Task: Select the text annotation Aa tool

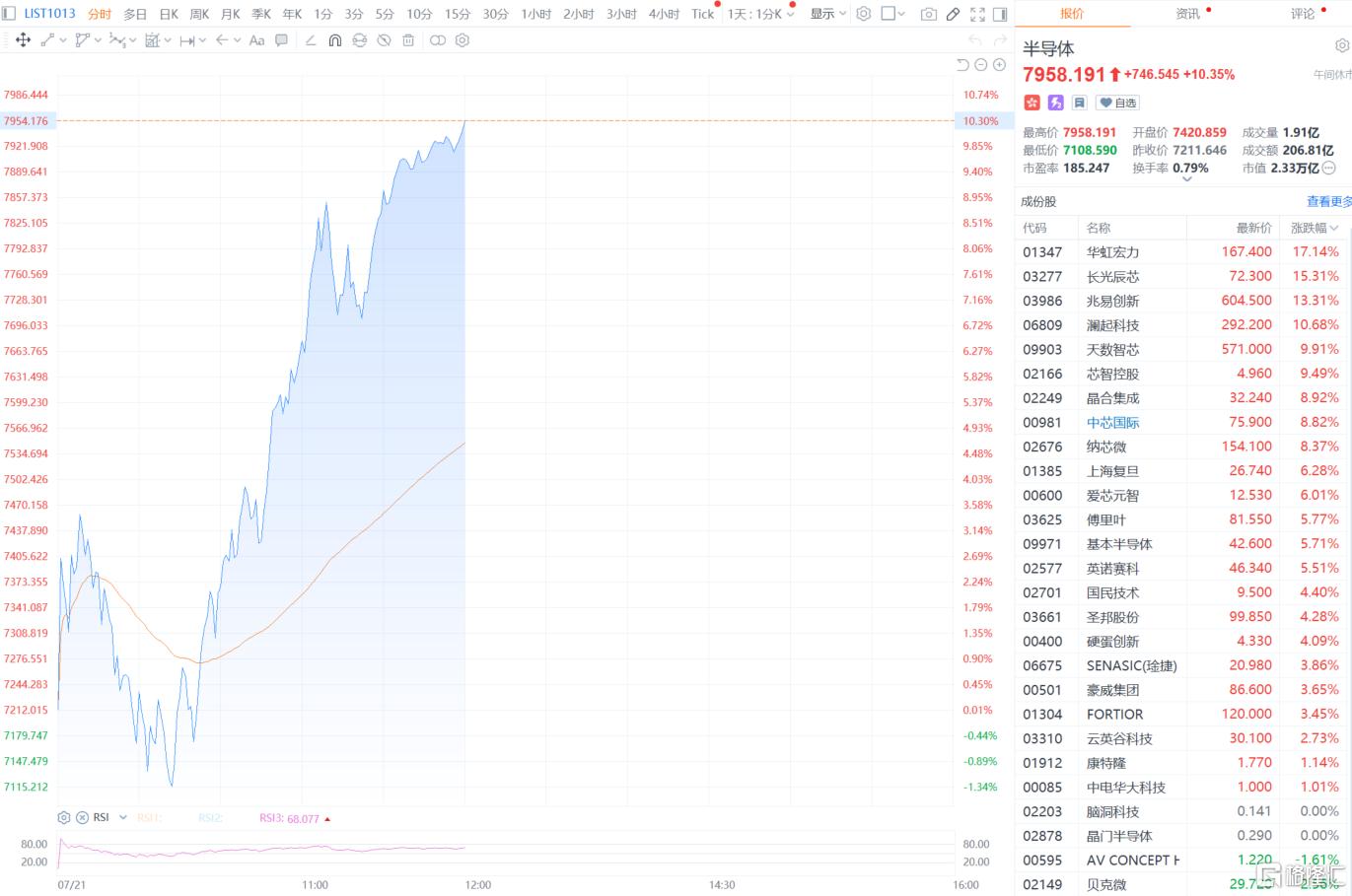Action: 256,40
